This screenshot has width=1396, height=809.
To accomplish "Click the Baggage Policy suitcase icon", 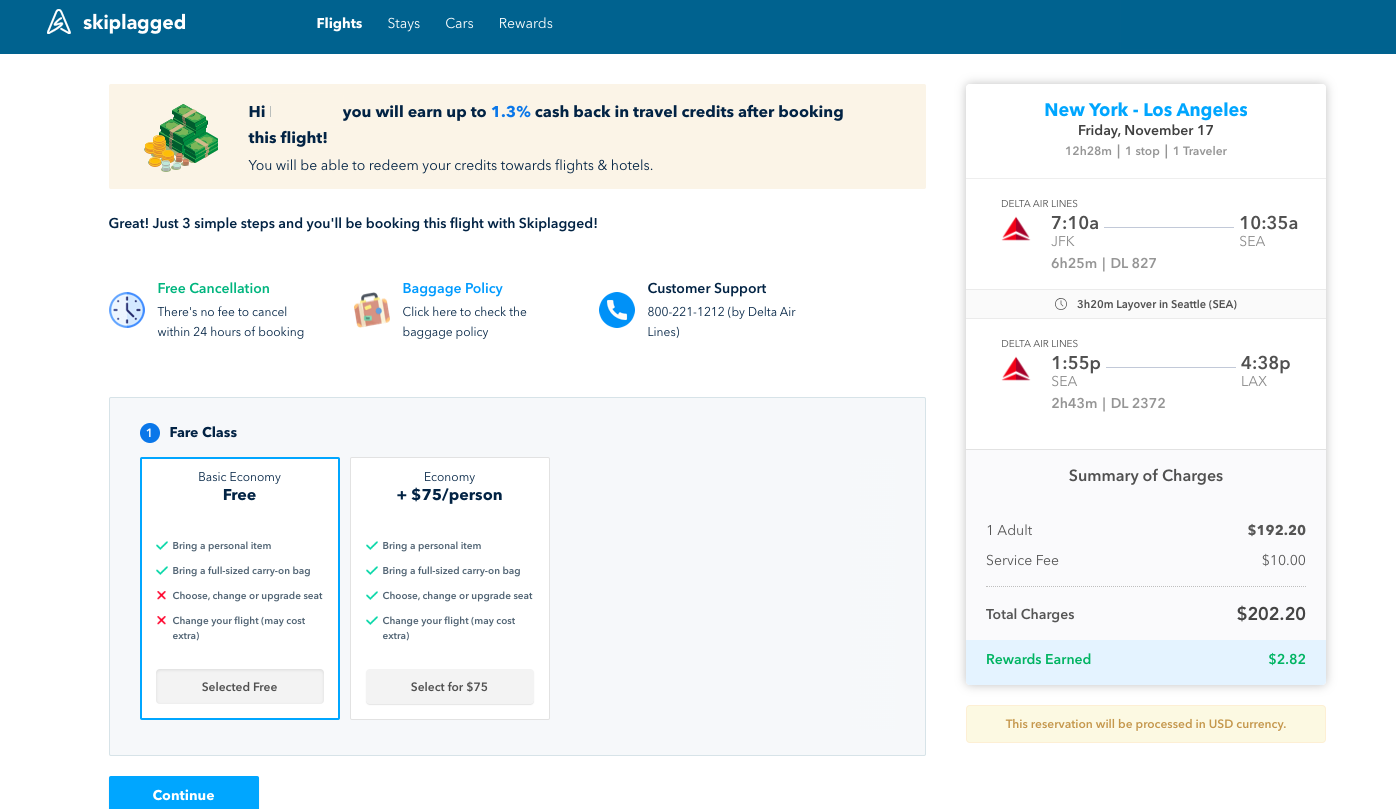I will (x=372, y=310).
